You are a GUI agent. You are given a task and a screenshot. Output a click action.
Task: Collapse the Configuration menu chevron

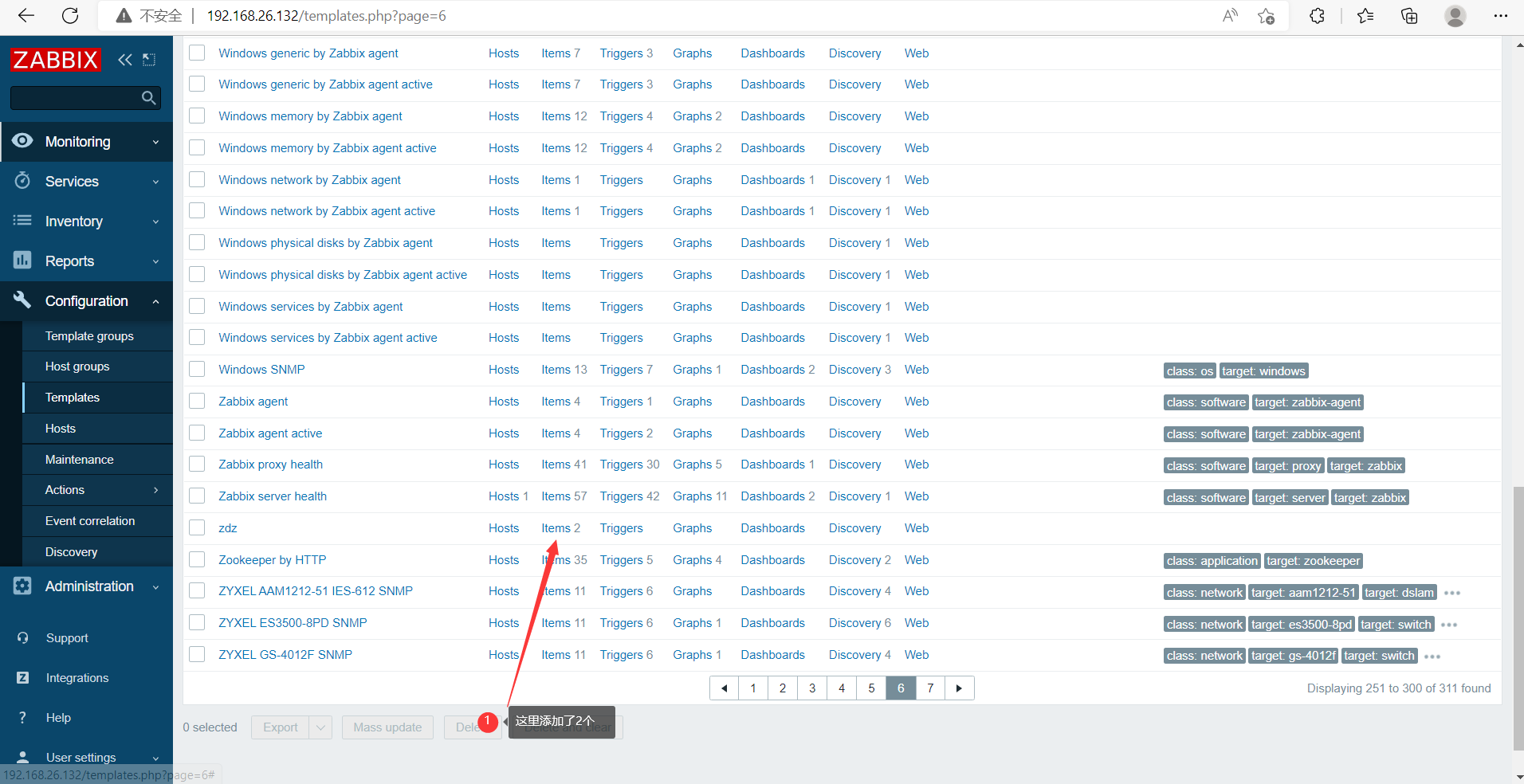155,301
